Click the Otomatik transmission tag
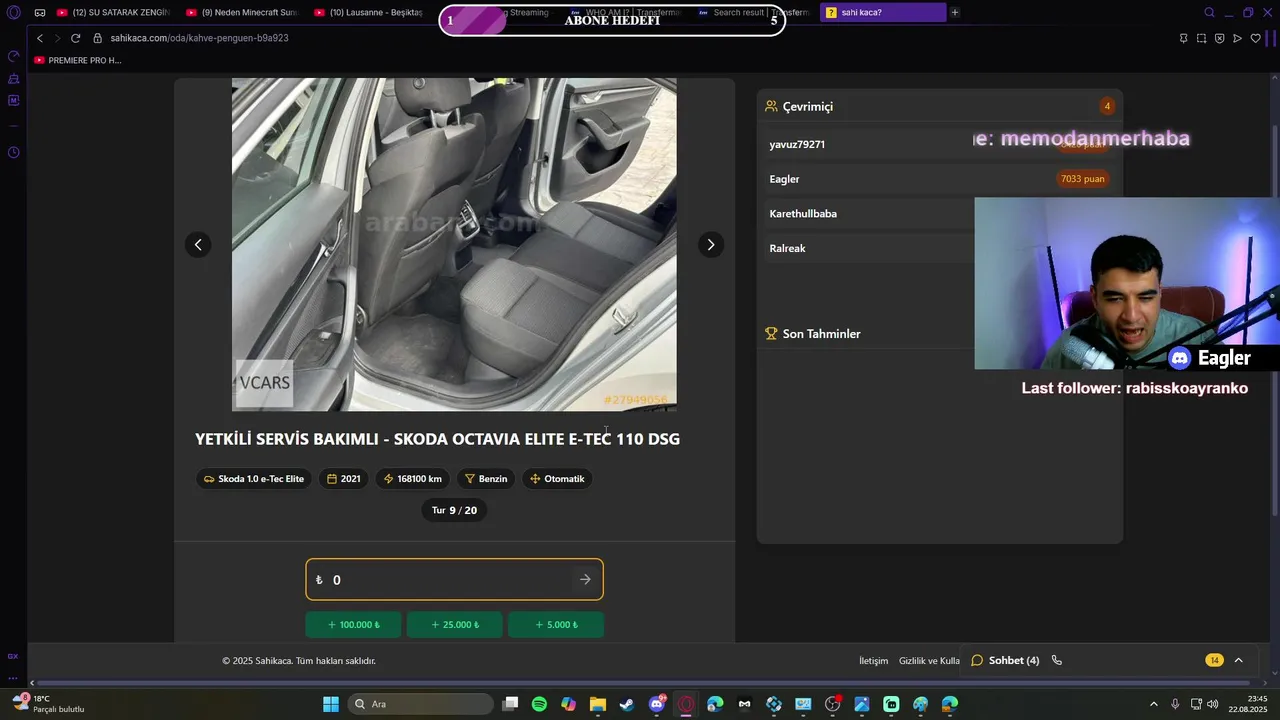 coord(557,479)
